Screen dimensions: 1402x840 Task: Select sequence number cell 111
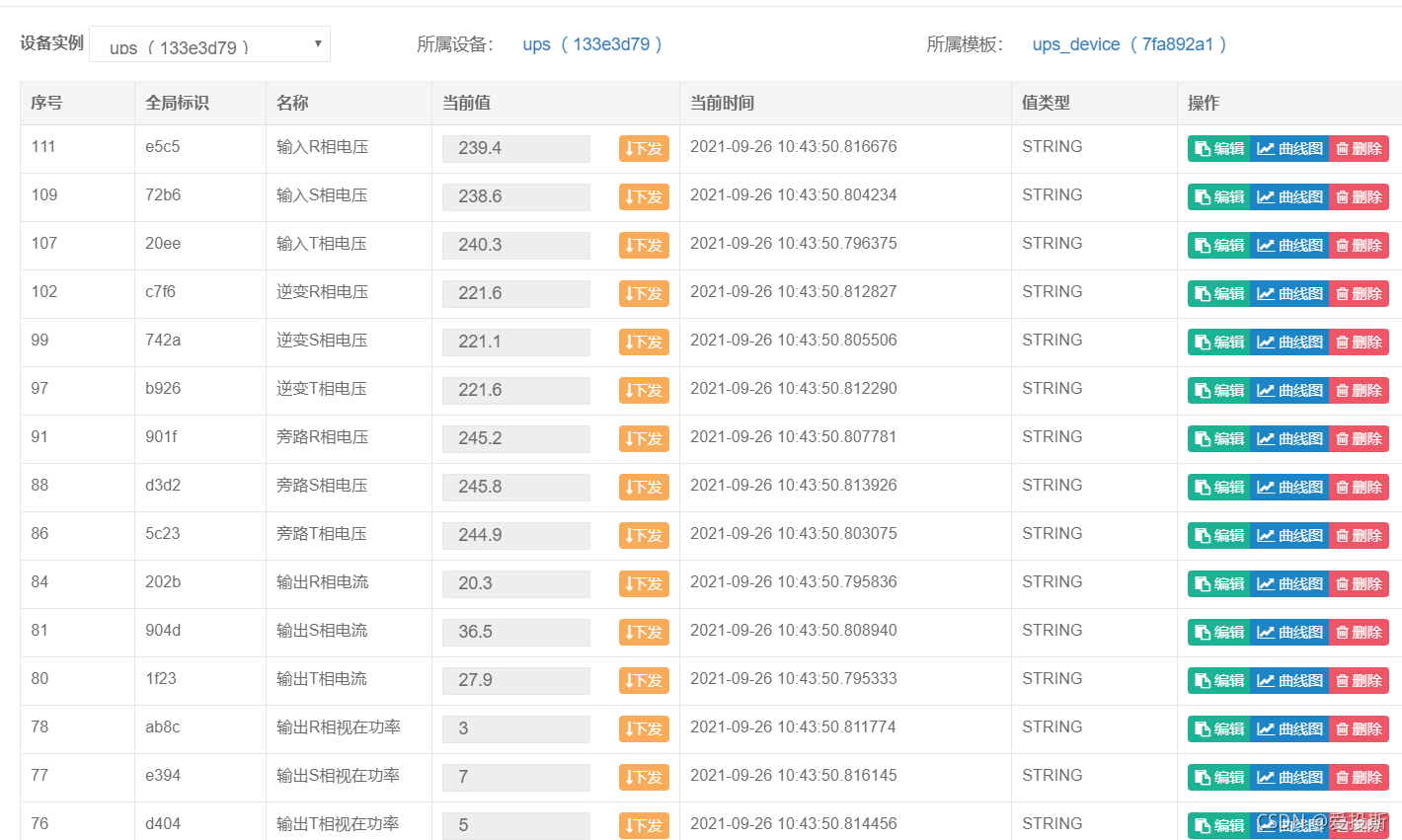43,146
